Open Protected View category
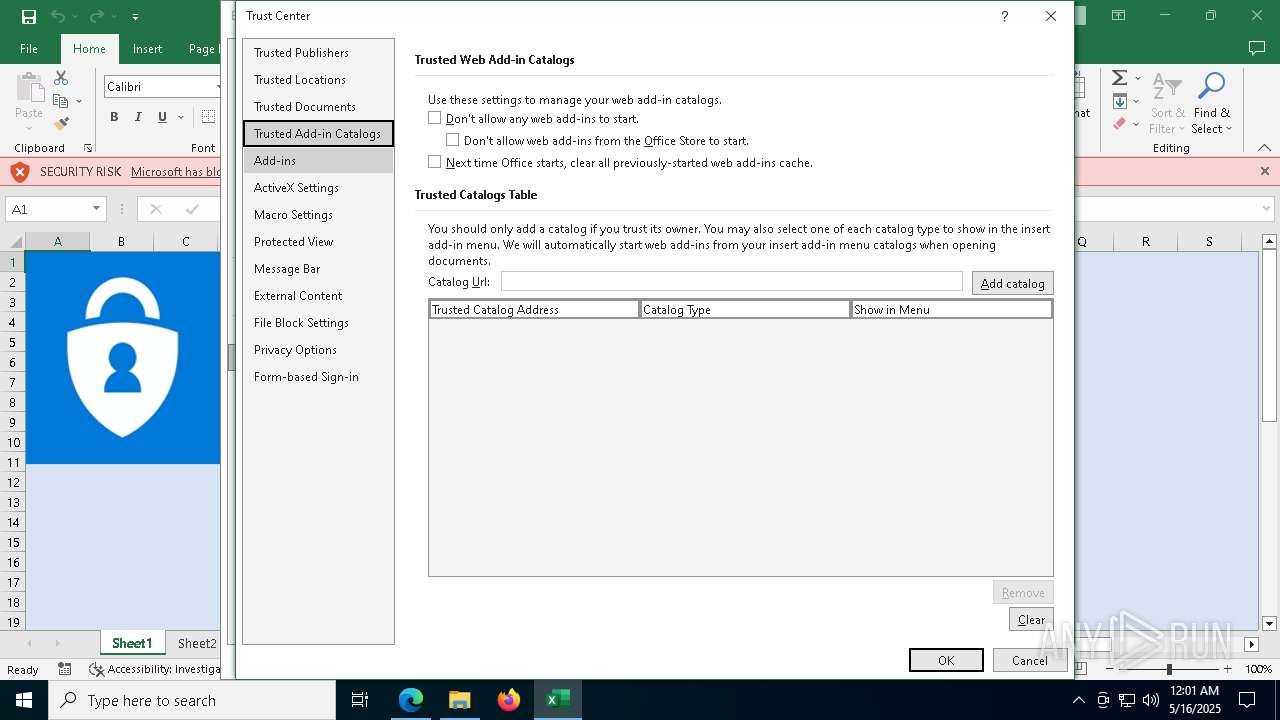Viewport: 1280px width, 720px height. (318, 241)
